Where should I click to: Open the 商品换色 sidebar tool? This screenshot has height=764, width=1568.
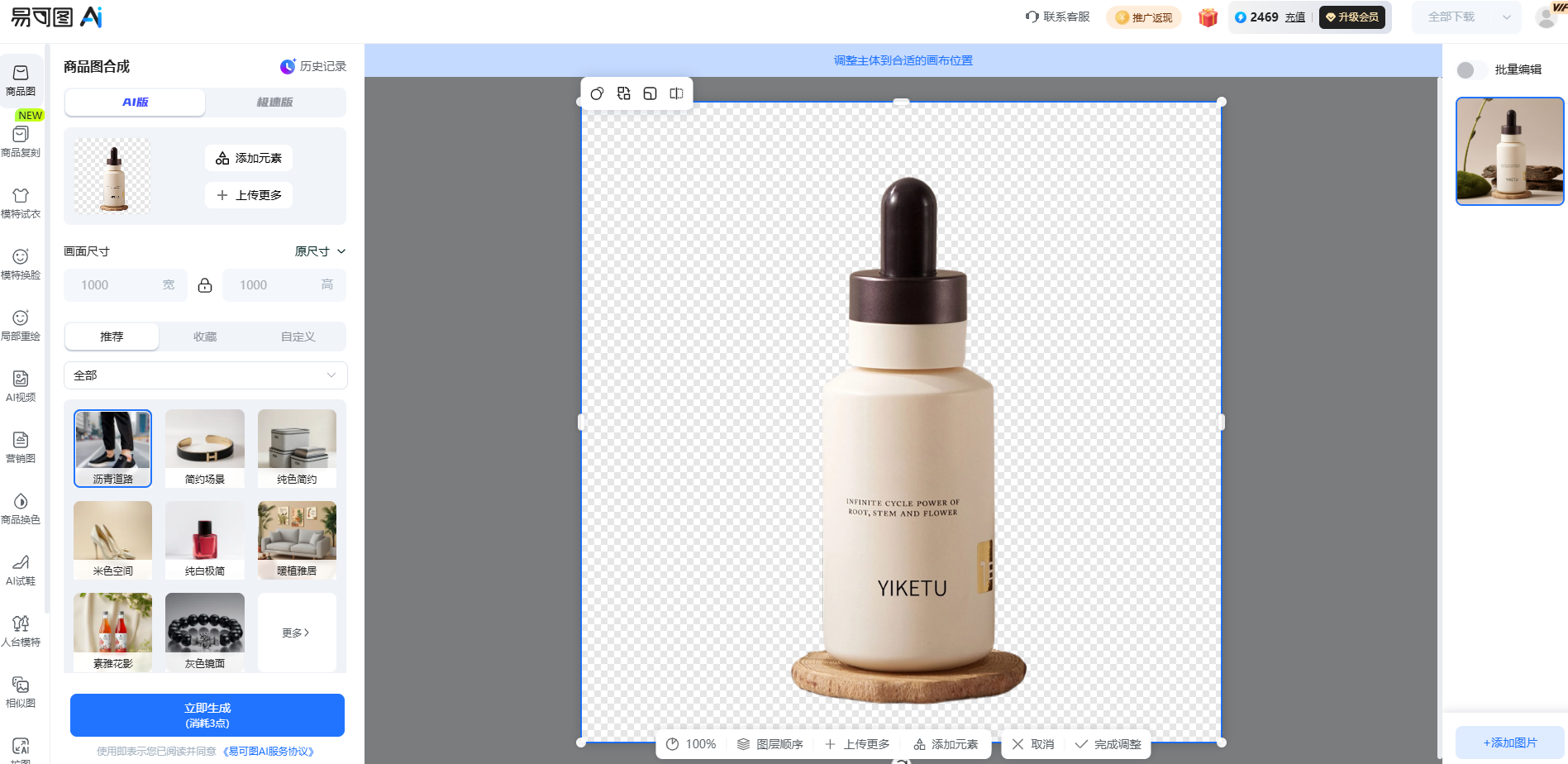coord(21,509)
